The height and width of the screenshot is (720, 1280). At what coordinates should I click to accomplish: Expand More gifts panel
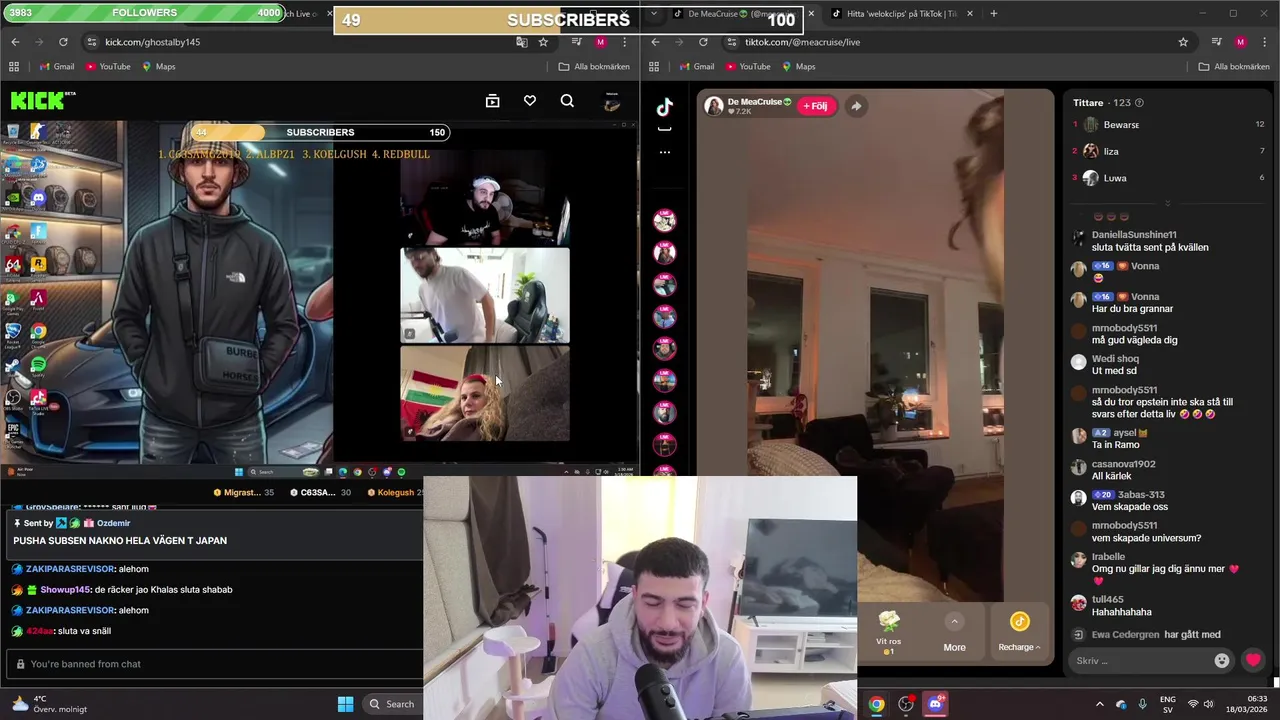[x=954, y=634]
